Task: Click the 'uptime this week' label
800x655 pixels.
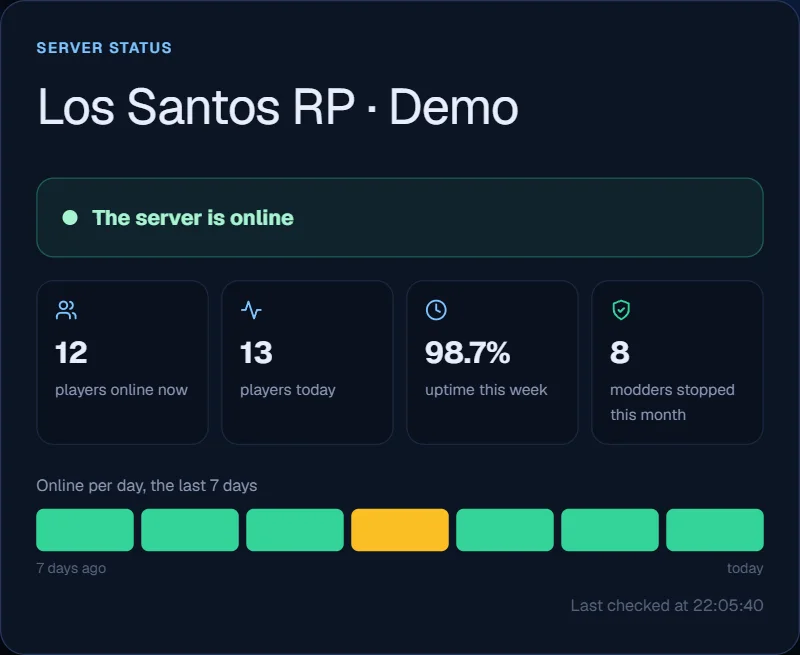Action: [486, 390]
